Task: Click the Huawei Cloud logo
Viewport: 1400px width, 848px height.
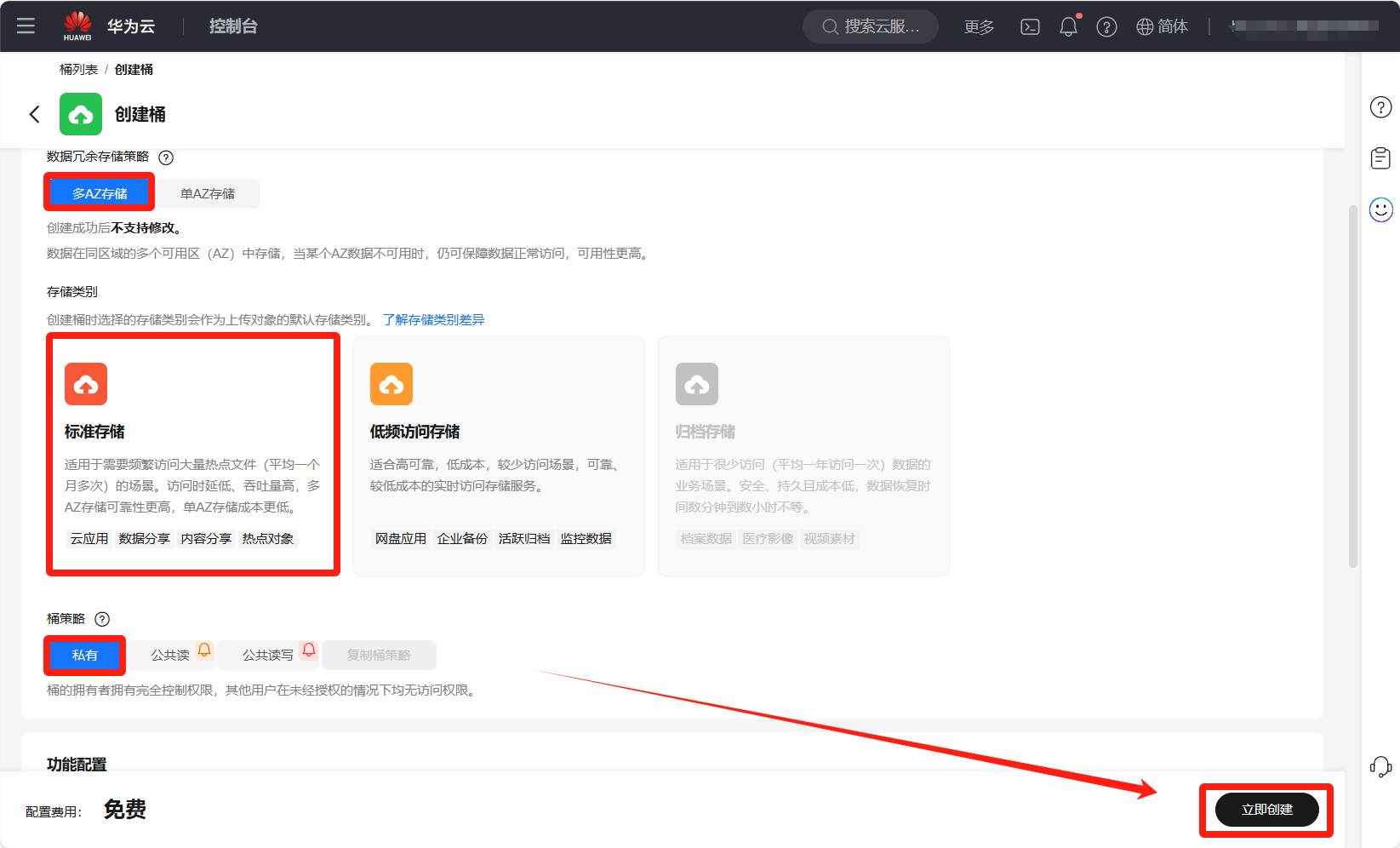Action: click(x=77, y=26)
